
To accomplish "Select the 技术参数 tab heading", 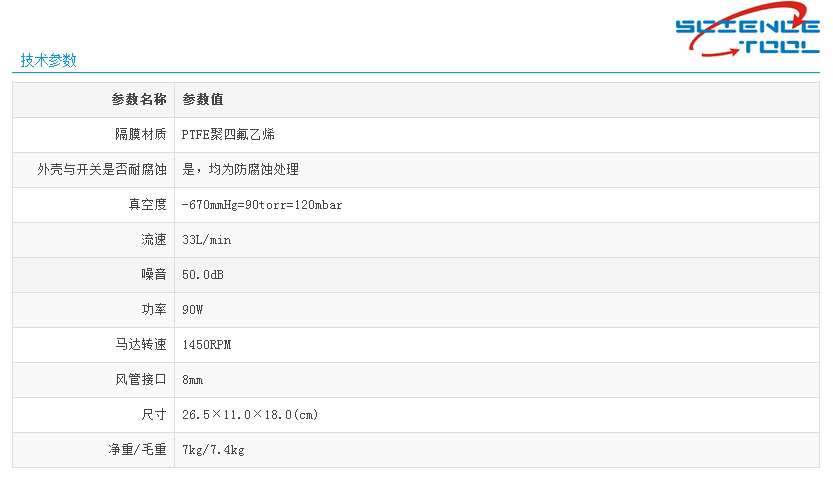I will tap(48, 60).
